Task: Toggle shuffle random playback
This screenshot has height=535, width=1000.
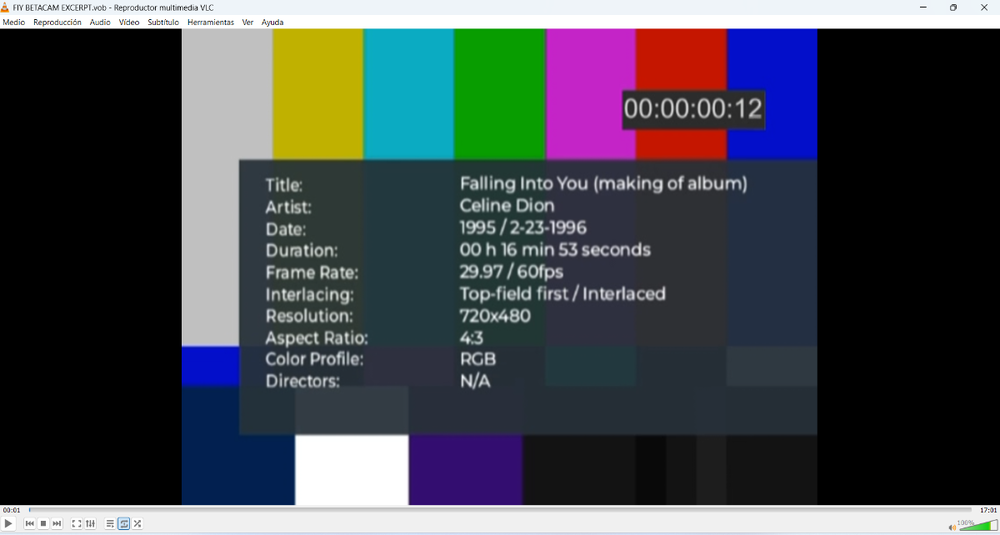Action: [137, 524]
